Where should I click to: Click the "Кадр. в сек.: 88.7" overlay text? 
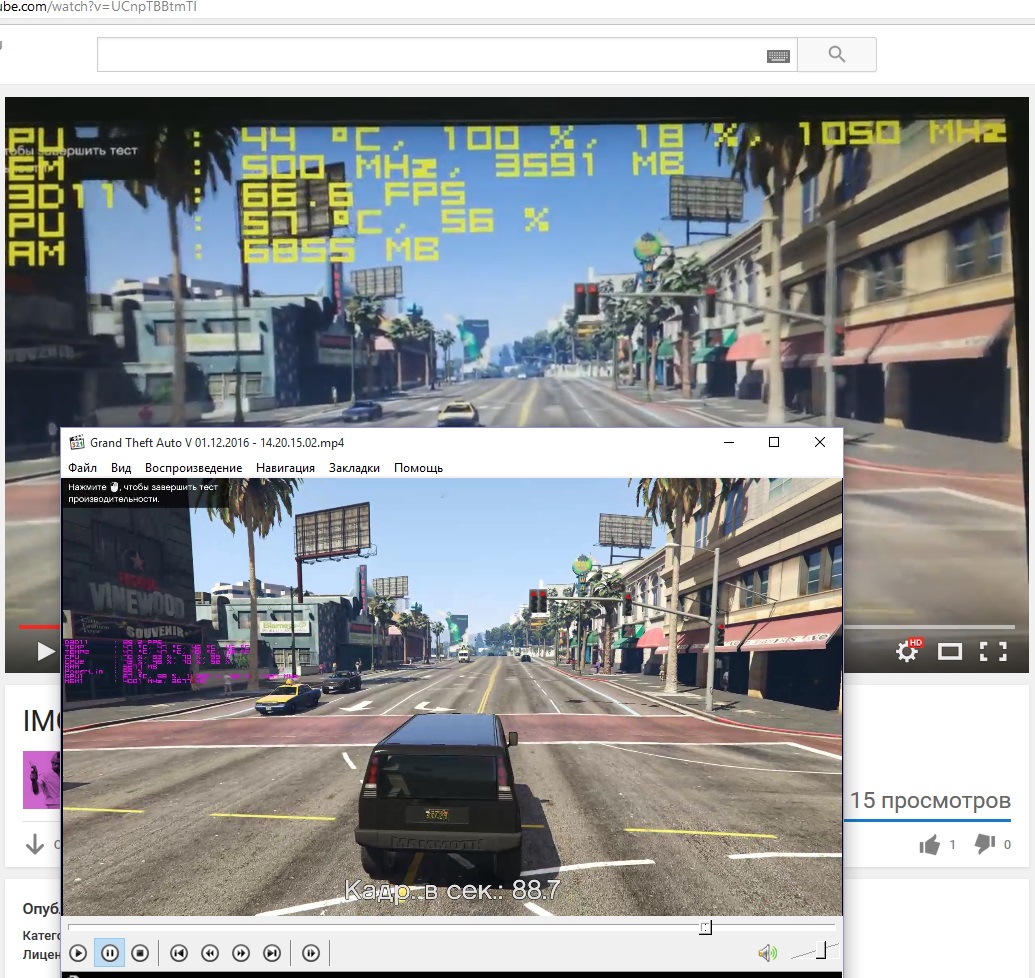point(452,890)
